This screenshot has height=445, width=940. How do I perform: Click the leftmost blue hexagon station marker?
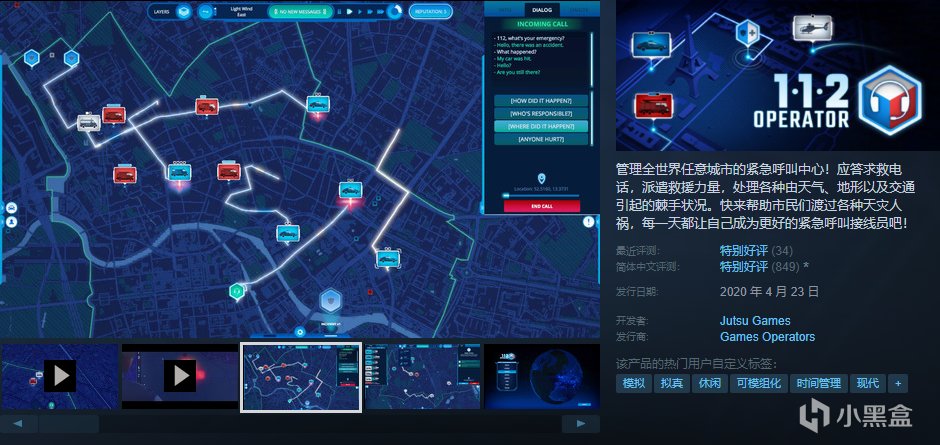(31, 58)
